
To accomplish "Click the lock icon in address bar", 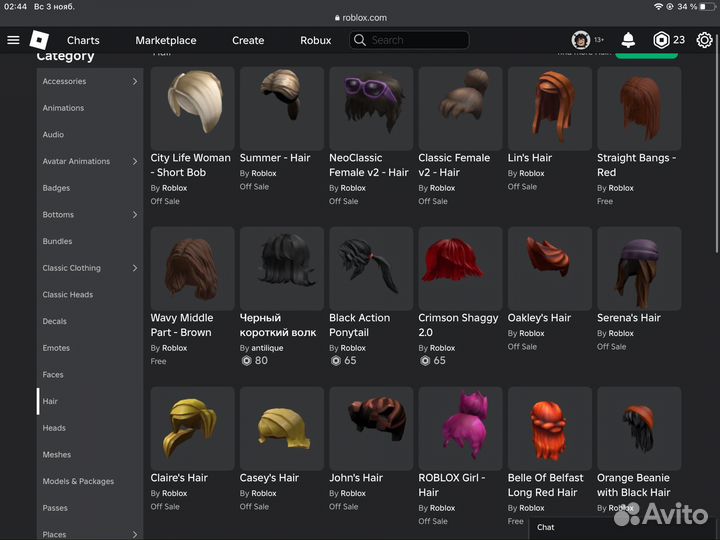I will tap(335, 18).
